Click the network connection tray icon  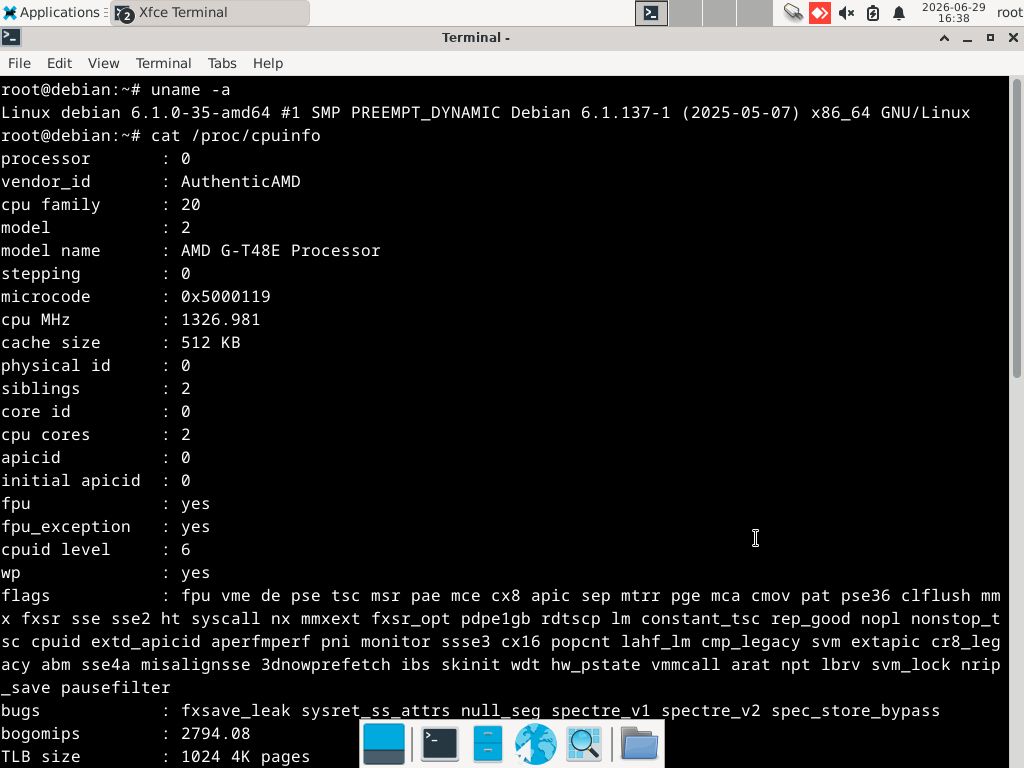pos(793,12)
